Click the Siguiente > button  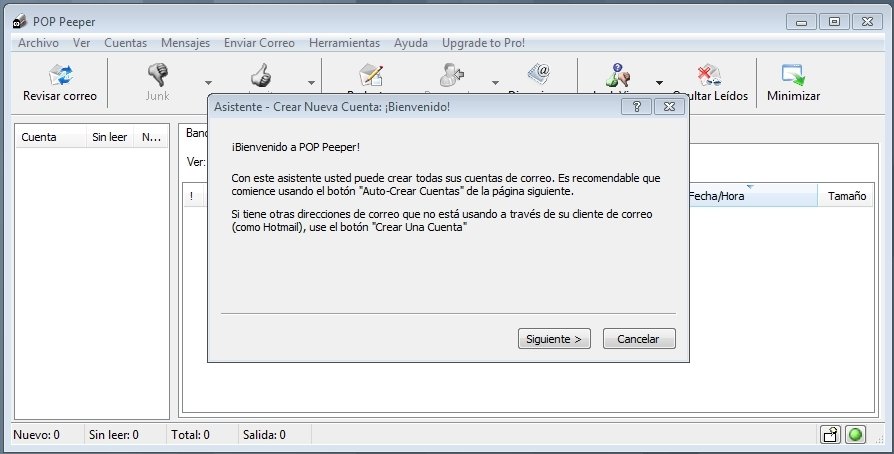point(554,339)
